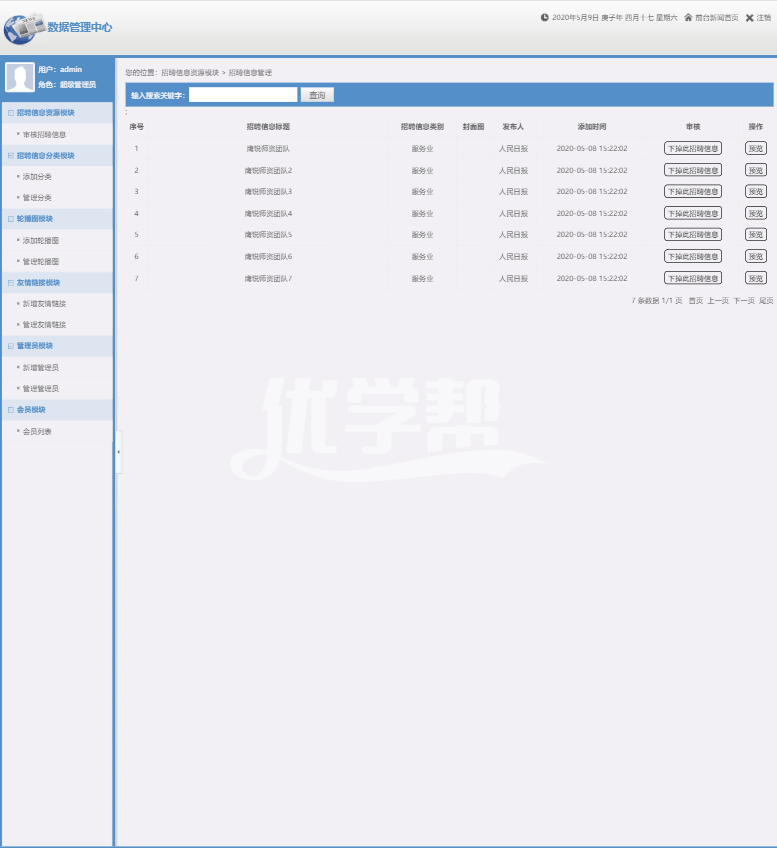
Task: Toggle the 管理员模块 section
Action: tap(35, 346)
